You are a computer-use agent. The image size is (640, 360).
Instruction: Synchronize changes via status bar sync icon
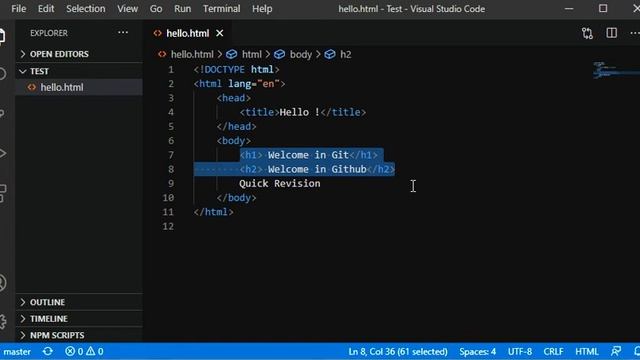point(47,351)
